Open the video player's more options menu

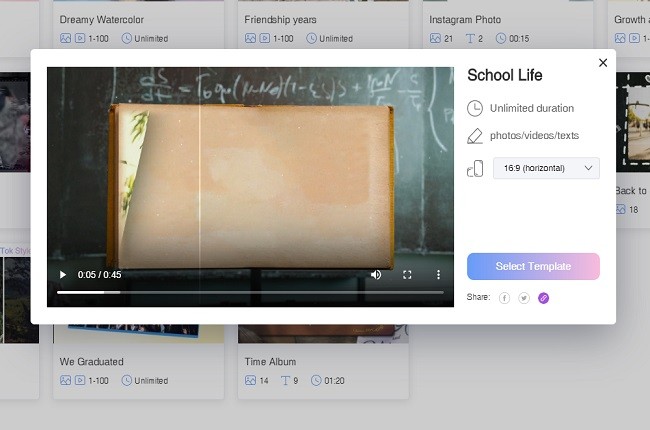click(x=437, y=274)
